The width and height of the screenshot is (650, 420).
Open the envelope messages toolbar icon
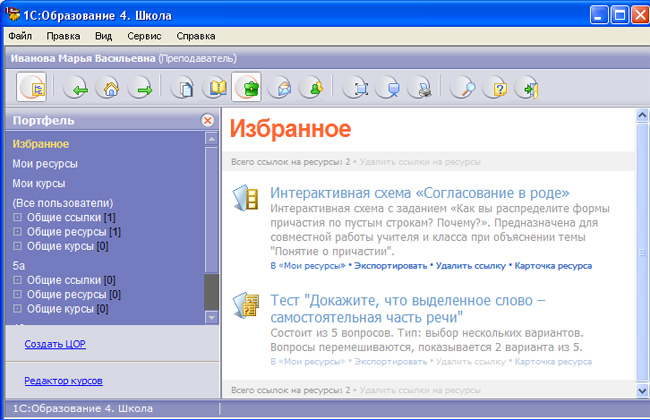point(281,88)
